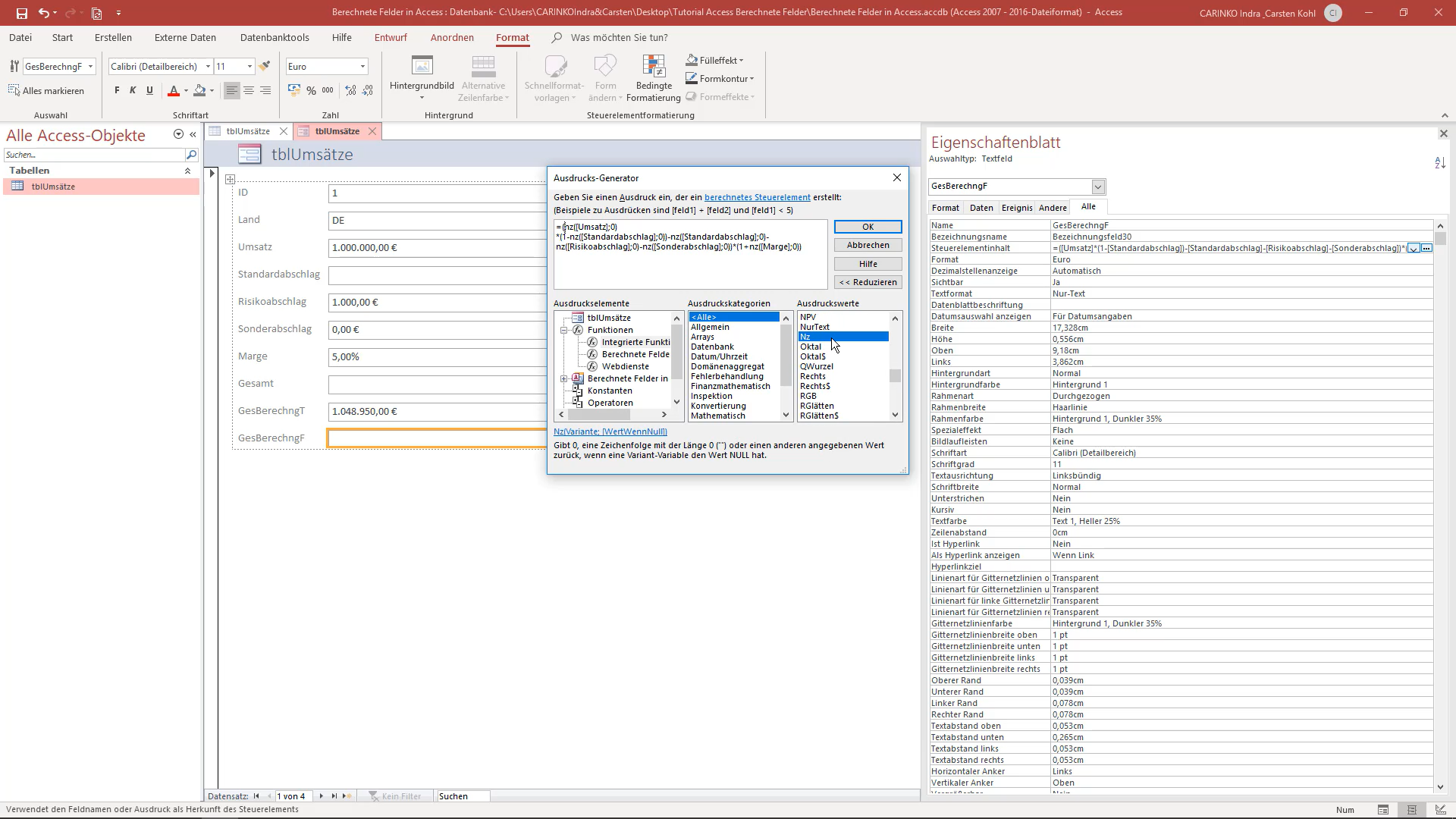This screenshot has width=1456, height=819.
Task: Click the format painter brush icon
Action: (265, 66)
